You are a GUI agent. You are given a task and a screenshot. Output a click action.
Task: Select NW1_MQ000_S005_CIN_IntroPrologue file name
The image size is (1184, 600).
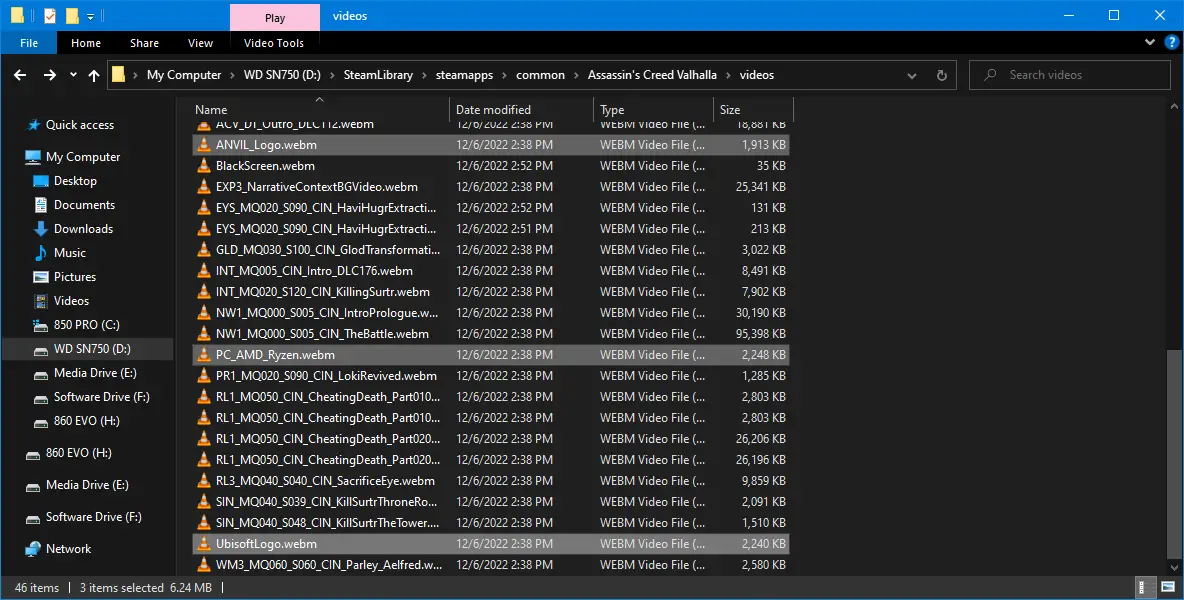tap(327, 312)
